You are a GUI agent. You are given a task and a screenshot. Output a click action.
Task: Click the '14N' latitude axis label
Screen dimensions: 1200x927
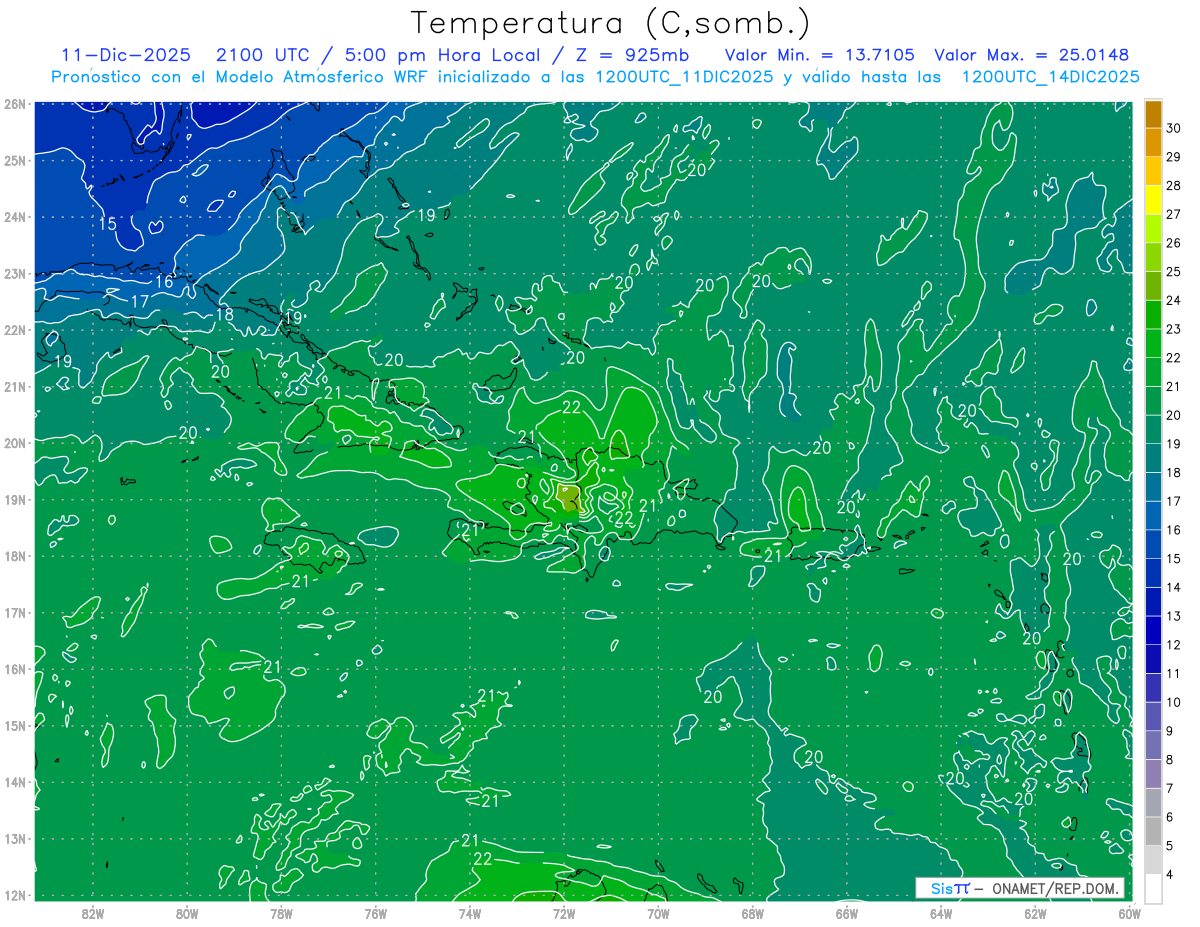pos(14,782)
